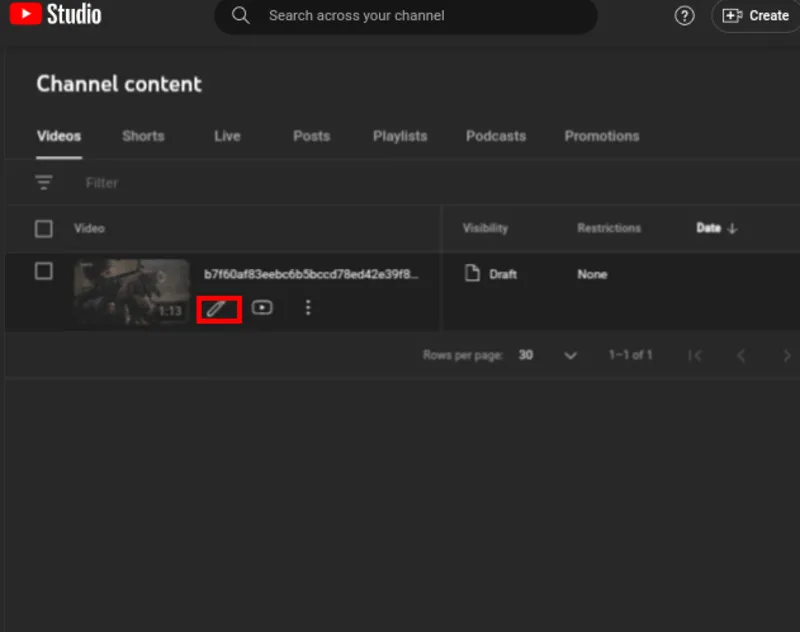800x632 pixels.
Task: Click the help question mark icon
Action: 684,16
